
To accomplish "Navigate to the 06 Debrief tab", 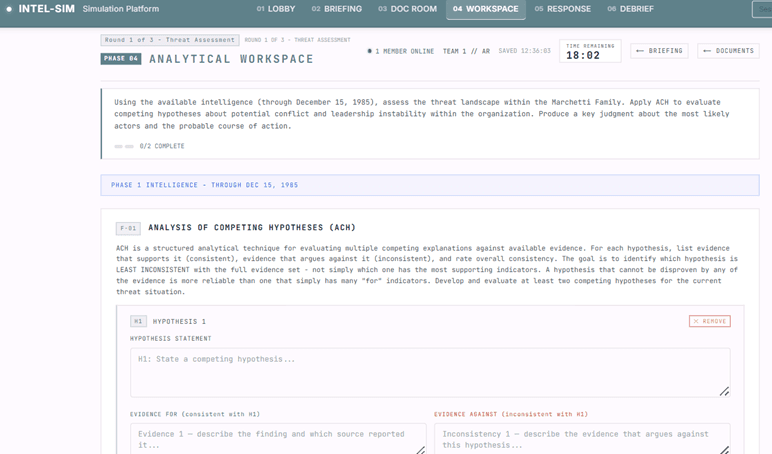I will tap(631, 9).
